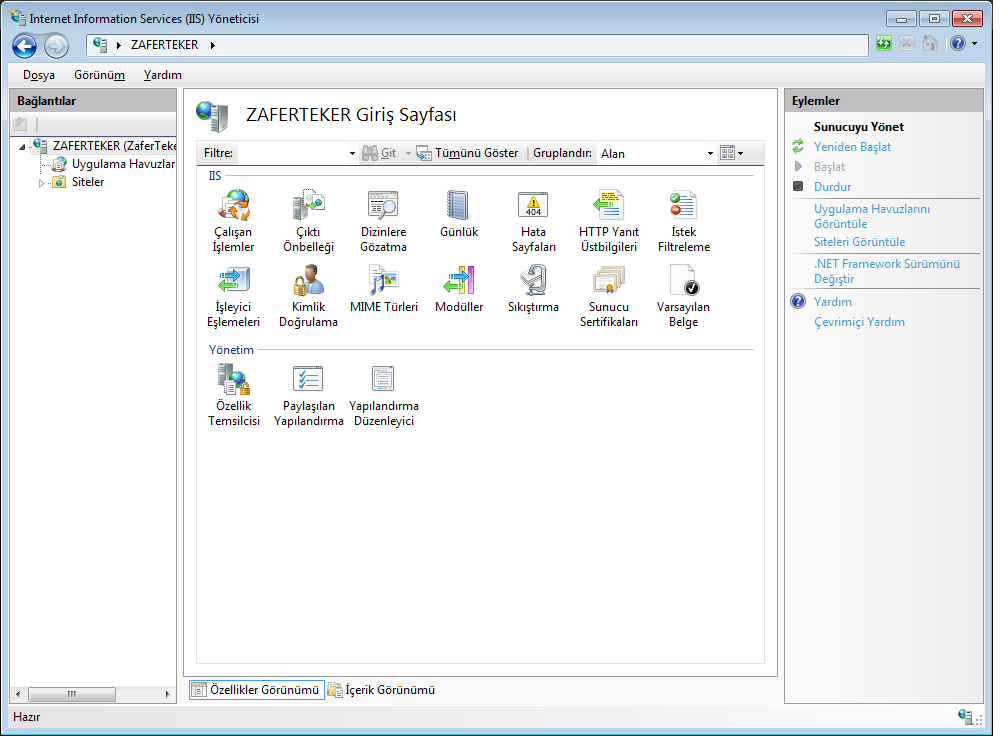Image resolution: width=1008 pixels, height=736 pixels.
Task: Open HTTP Yanıt Üstbilgileri icon
Action: pos(608,221)
